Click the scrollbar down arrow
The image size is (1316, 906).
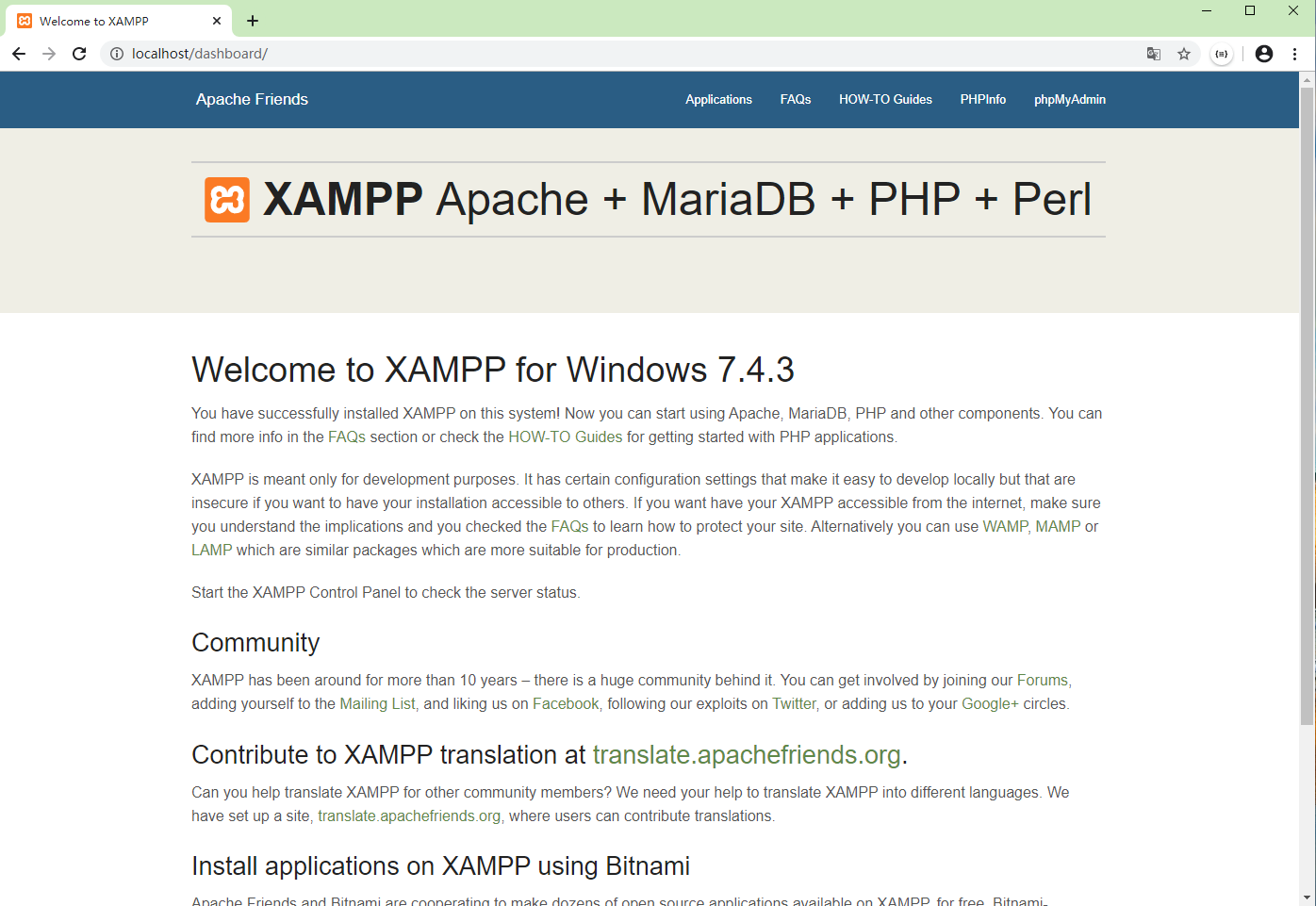pos(1307,898)
